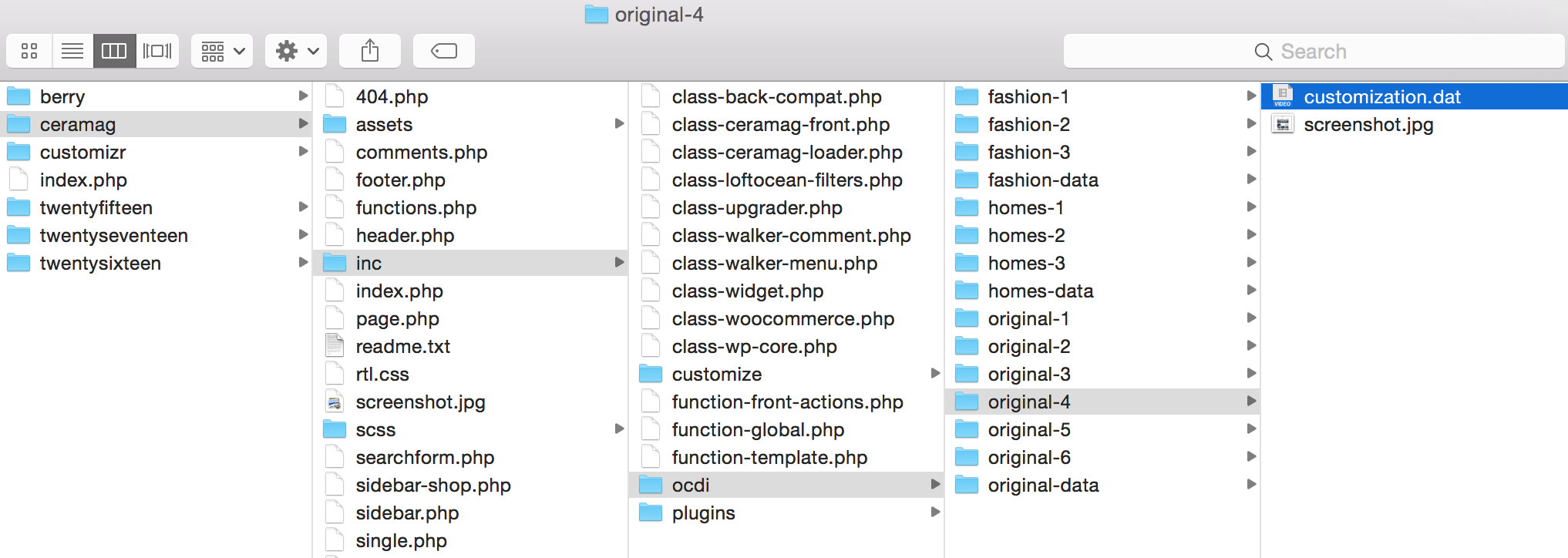Select header.php file name
Image resolution: width=1568 pixels, height=558 pixels.
point(405,235)
